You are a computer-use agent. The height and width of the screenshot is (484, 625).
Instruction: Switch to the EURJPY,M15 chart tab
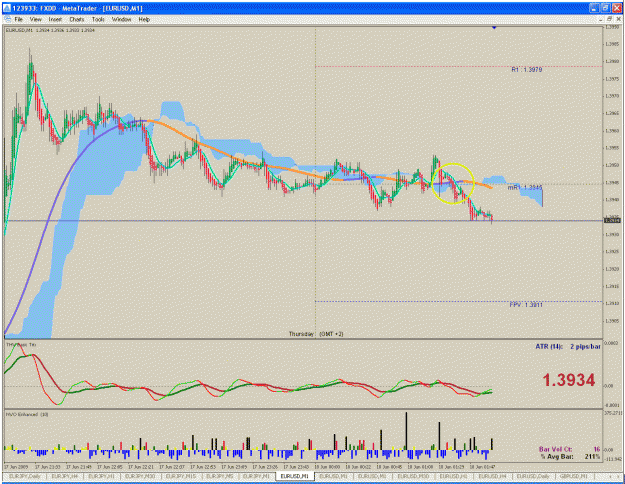click(x=181, y=476)
